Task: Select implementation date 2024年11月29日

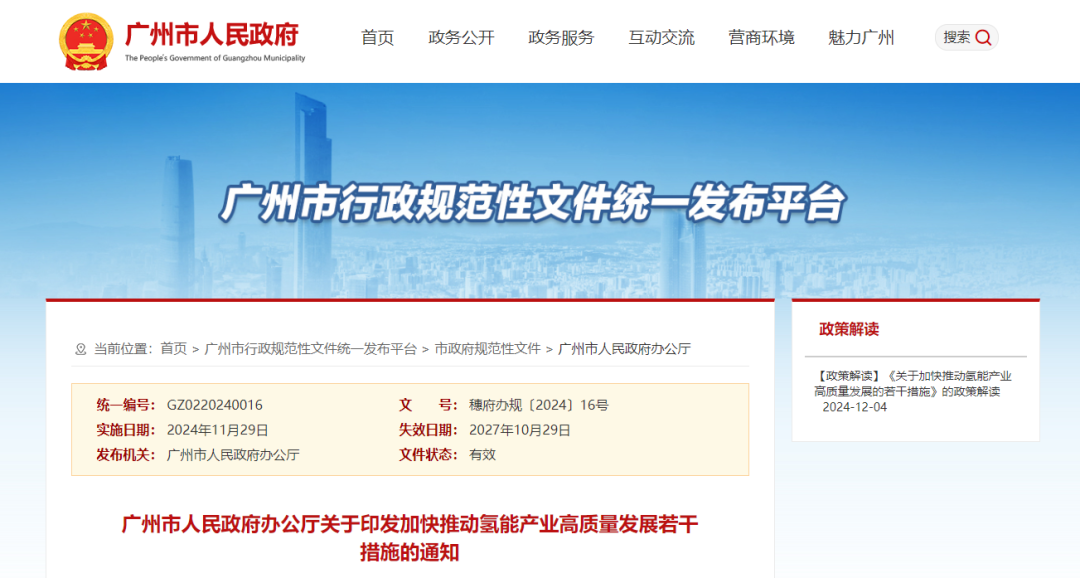Action: pos(218,430)
